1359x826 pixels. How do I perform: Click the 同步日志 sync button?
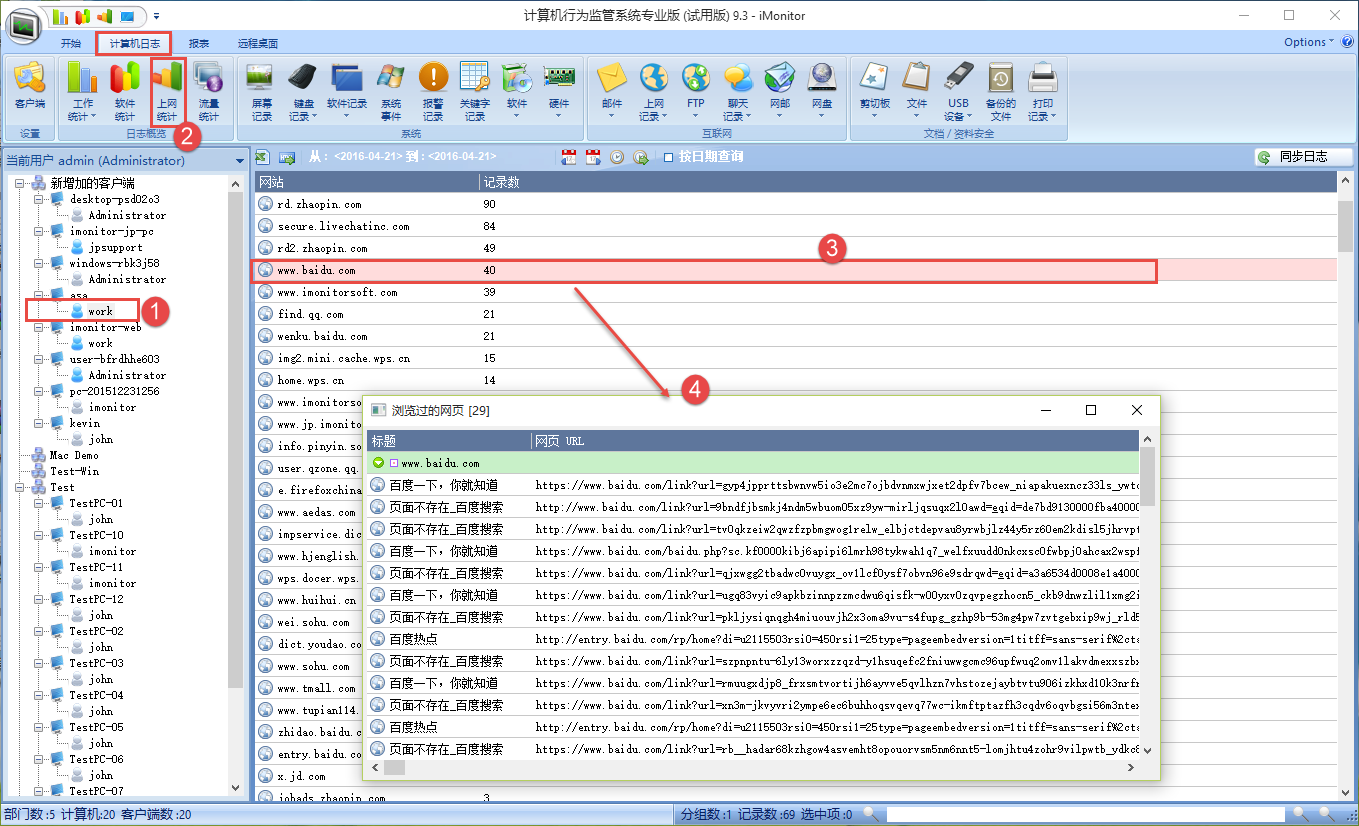(x=1304, y=157)
